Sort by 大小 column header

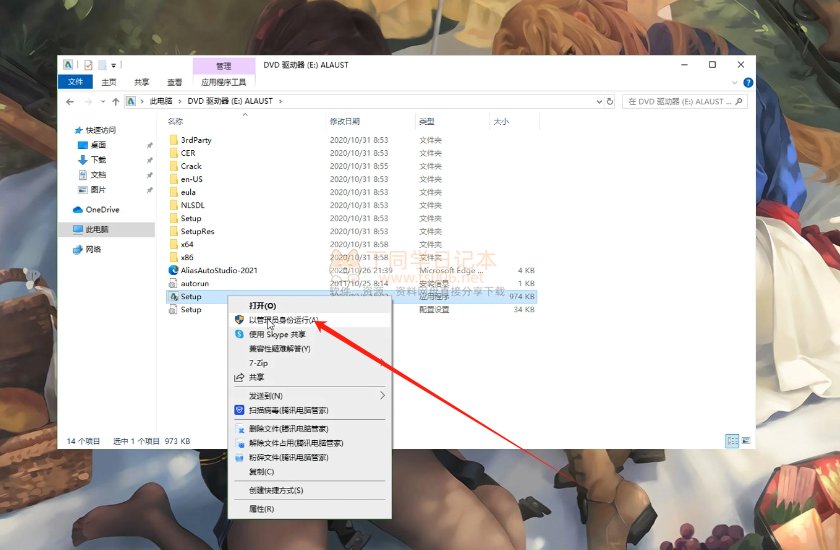(x=501, y=122)
